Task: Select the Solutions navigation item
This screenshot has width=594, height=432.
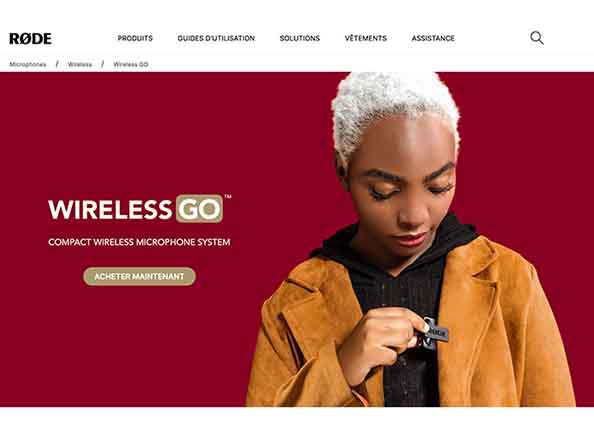Action: click(300, 38)
